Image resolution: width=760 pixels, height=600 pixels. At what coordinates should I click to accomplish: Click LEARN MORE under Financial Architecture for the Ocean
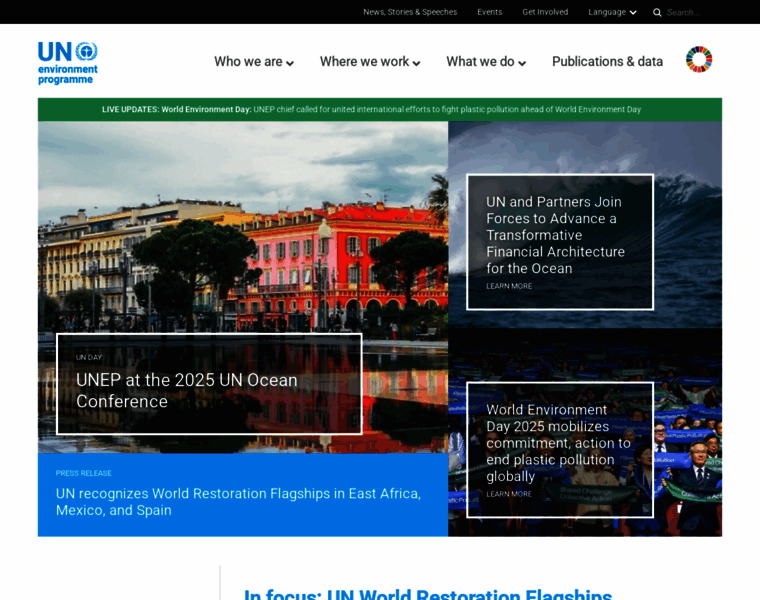tap(509, 286)
